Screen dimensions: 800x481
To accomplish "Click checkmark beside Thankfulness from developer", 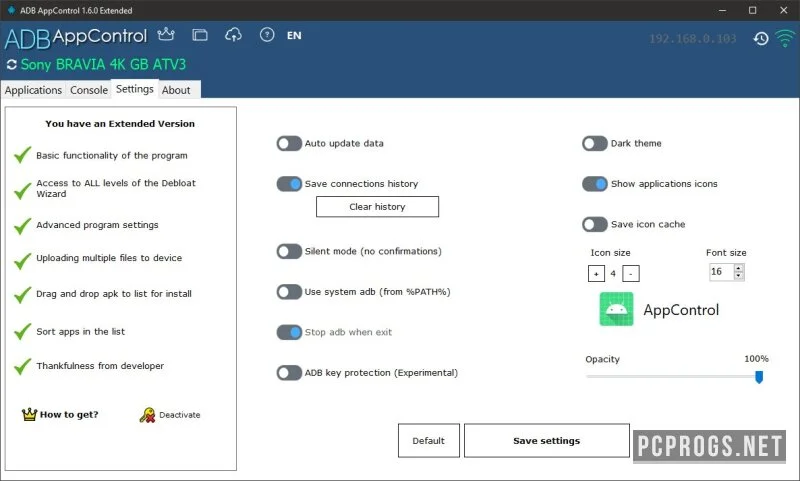I will click(x=22, y=366).
